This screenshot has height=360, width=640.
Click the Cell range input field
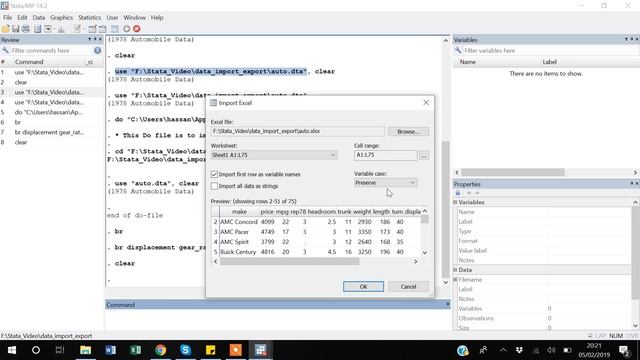coord(386,155)
